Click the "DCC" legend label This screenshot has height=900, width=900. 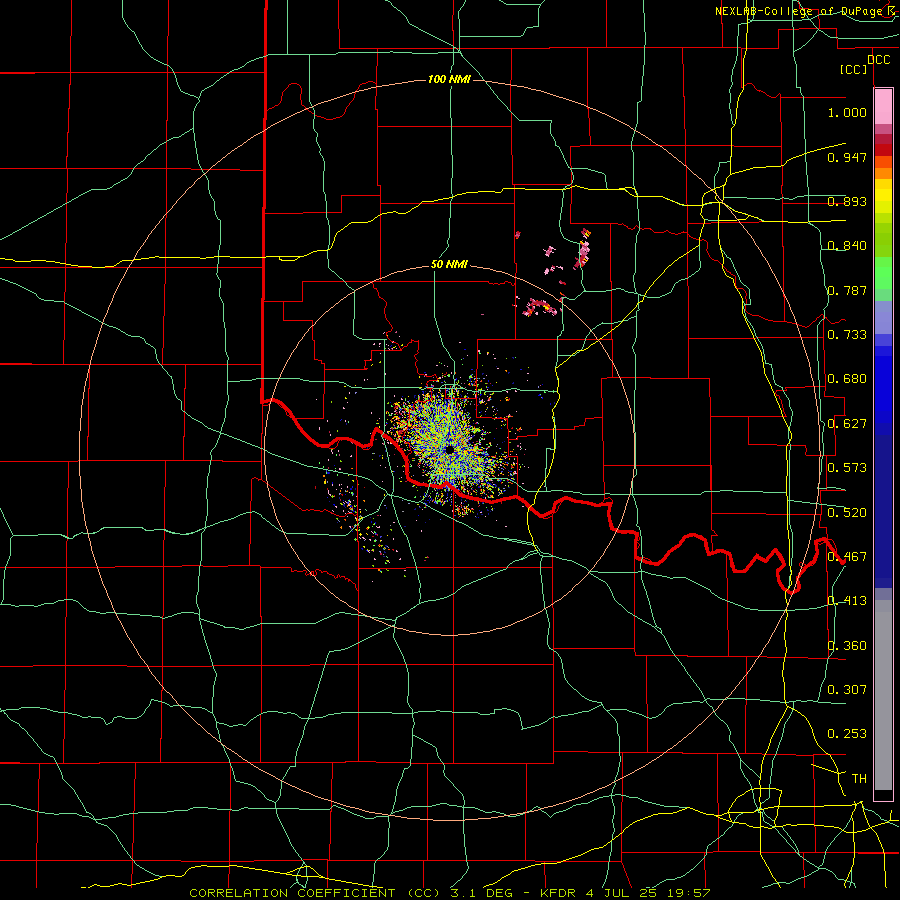[878, 60]
